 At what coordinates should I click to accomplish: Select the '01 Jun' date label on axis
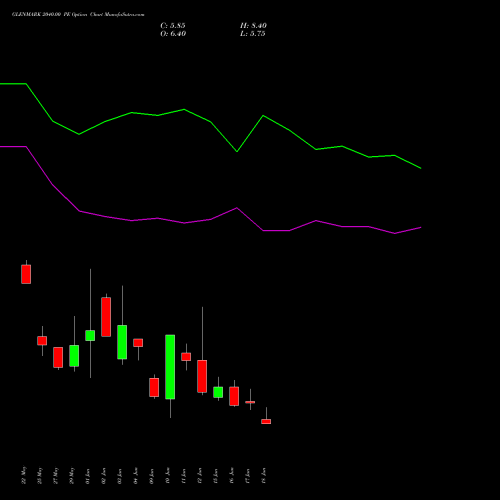tap(88, 476)
